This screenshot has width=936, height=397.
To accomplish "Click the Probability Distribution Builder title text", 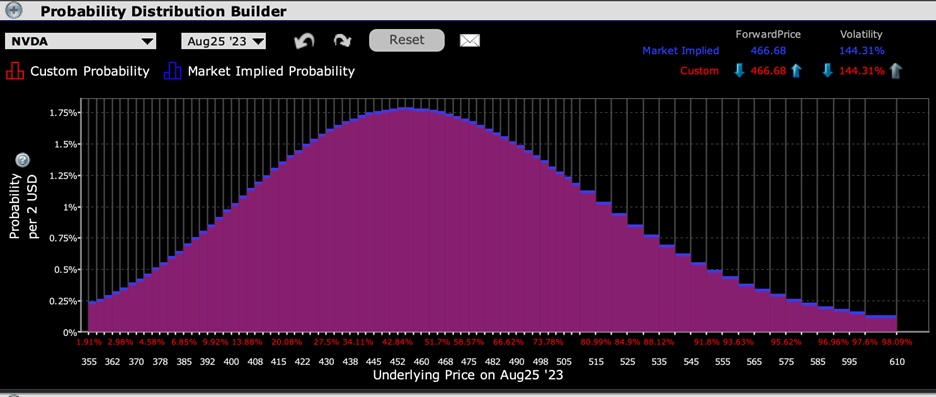I will coord(163,11).
